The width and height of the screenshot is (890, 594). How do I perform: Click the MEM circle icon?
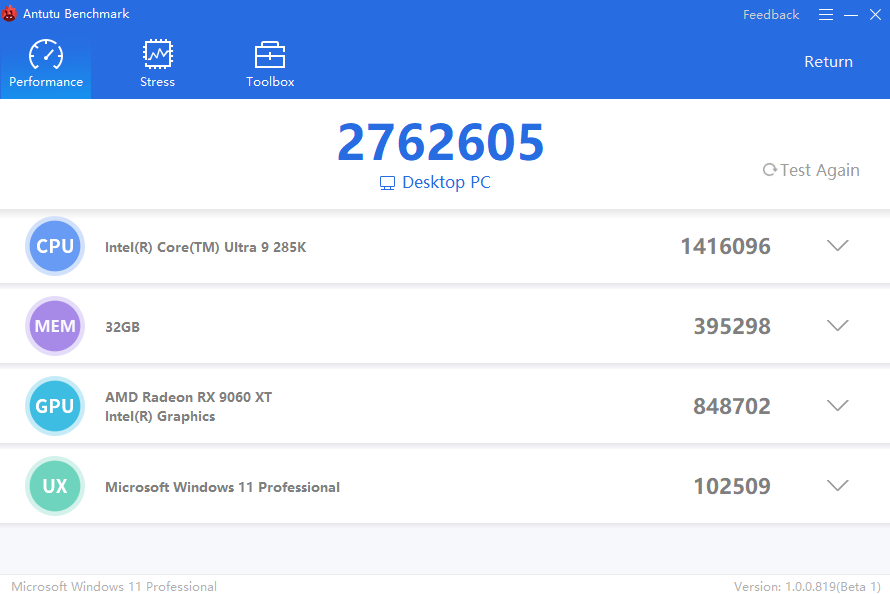coord(55,326)
